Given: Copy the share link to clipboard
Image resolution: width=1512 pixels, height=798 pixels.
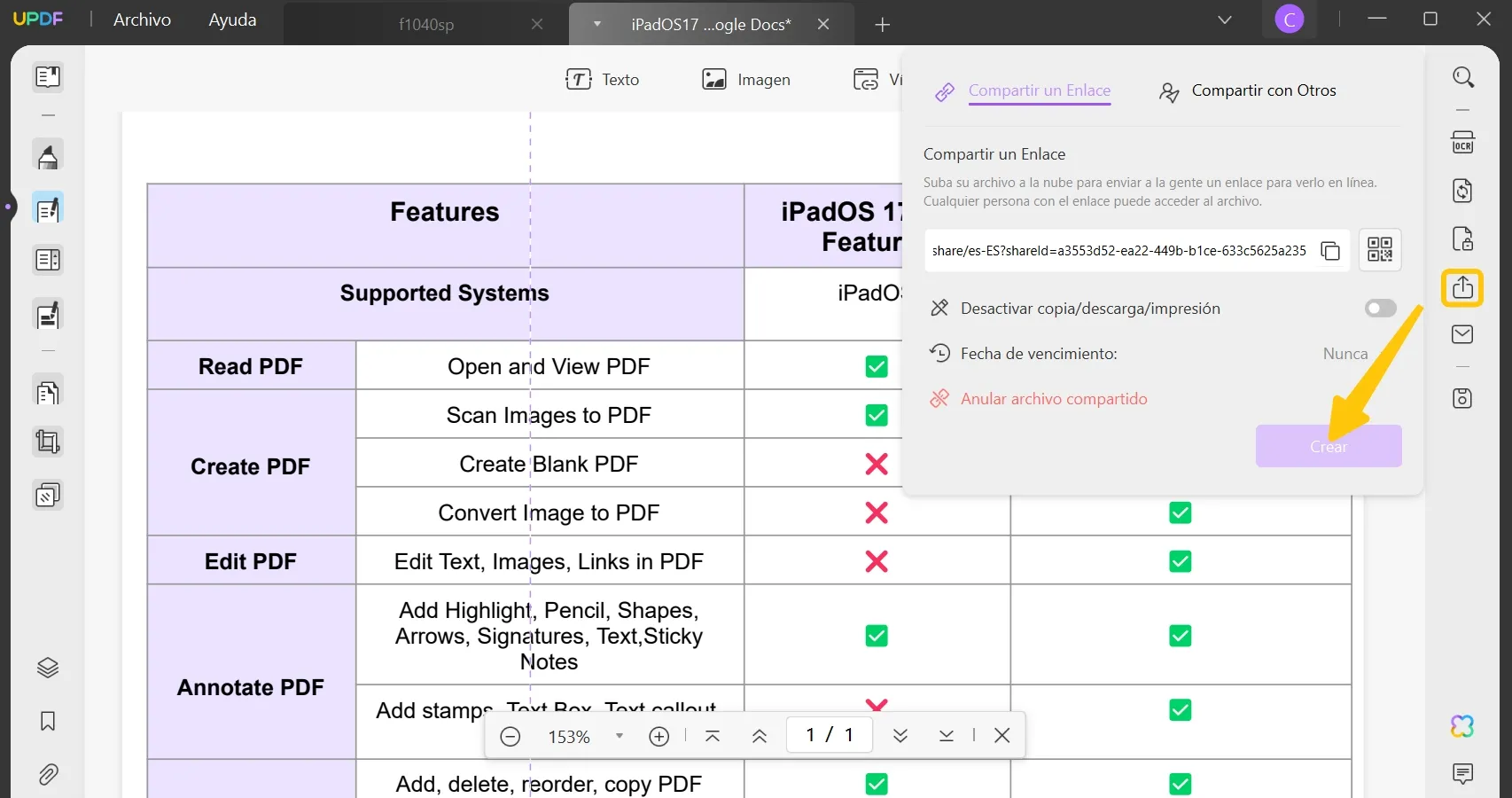Looking at the screenshot, I should pyautogui.click(x=1330, y=251).
